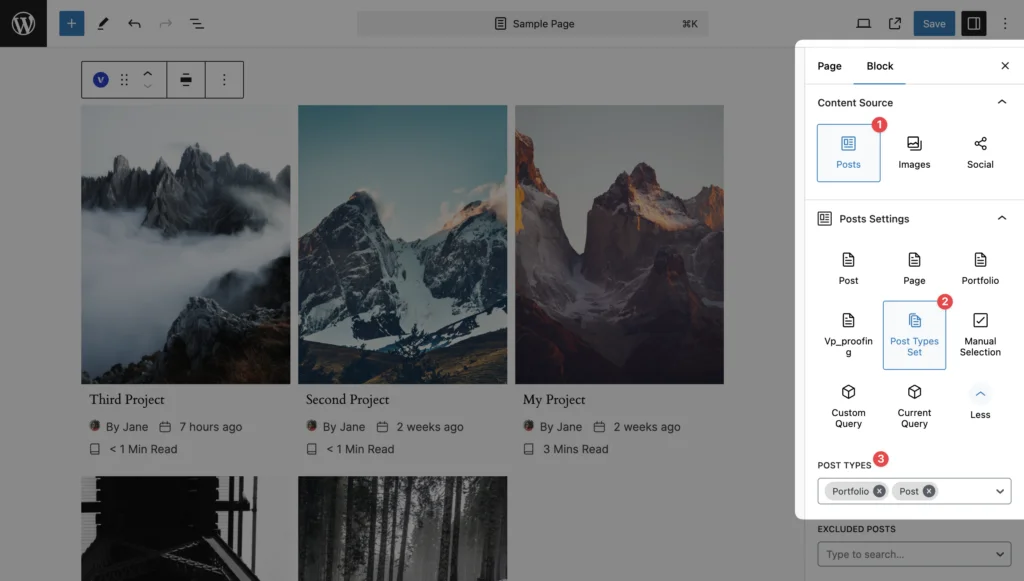Open the block inserter plus button
Viewport: 1024px width, 581px height.
pyautogui.click(x=72, y=24)
